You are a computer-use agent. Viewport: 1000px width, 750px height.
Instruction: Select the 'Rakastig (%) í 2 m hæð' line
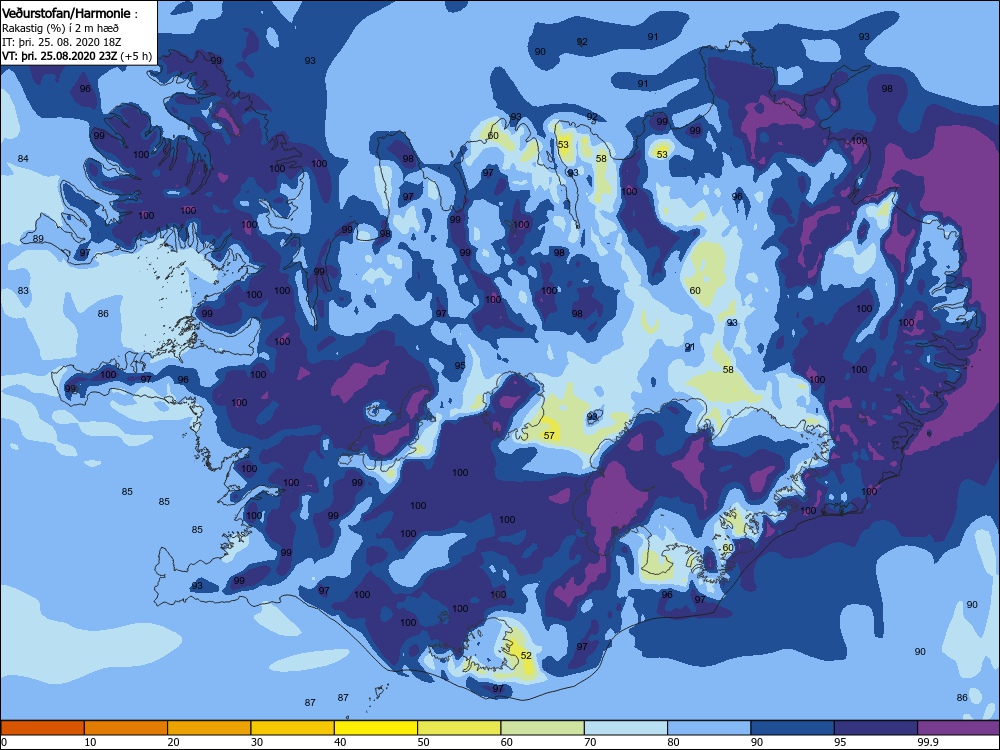pos(60,28)
